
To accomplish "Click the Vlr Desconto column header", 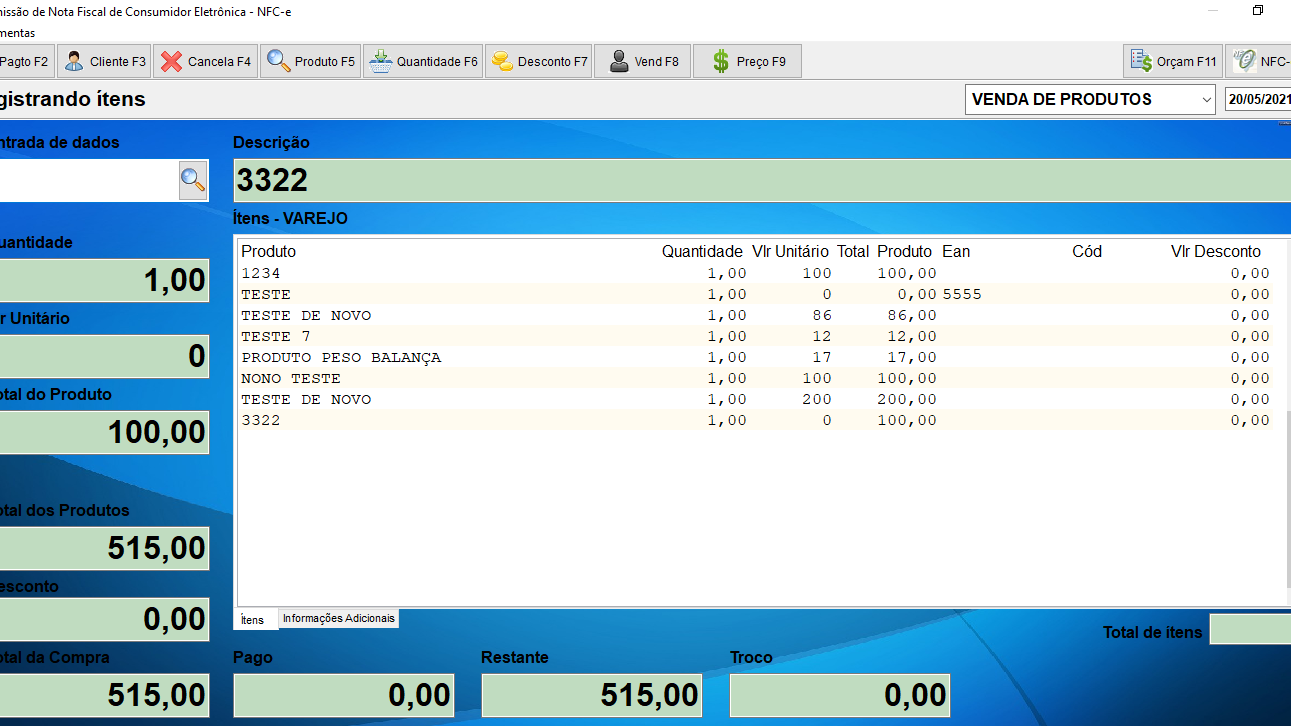I will tap(1216, 251).
